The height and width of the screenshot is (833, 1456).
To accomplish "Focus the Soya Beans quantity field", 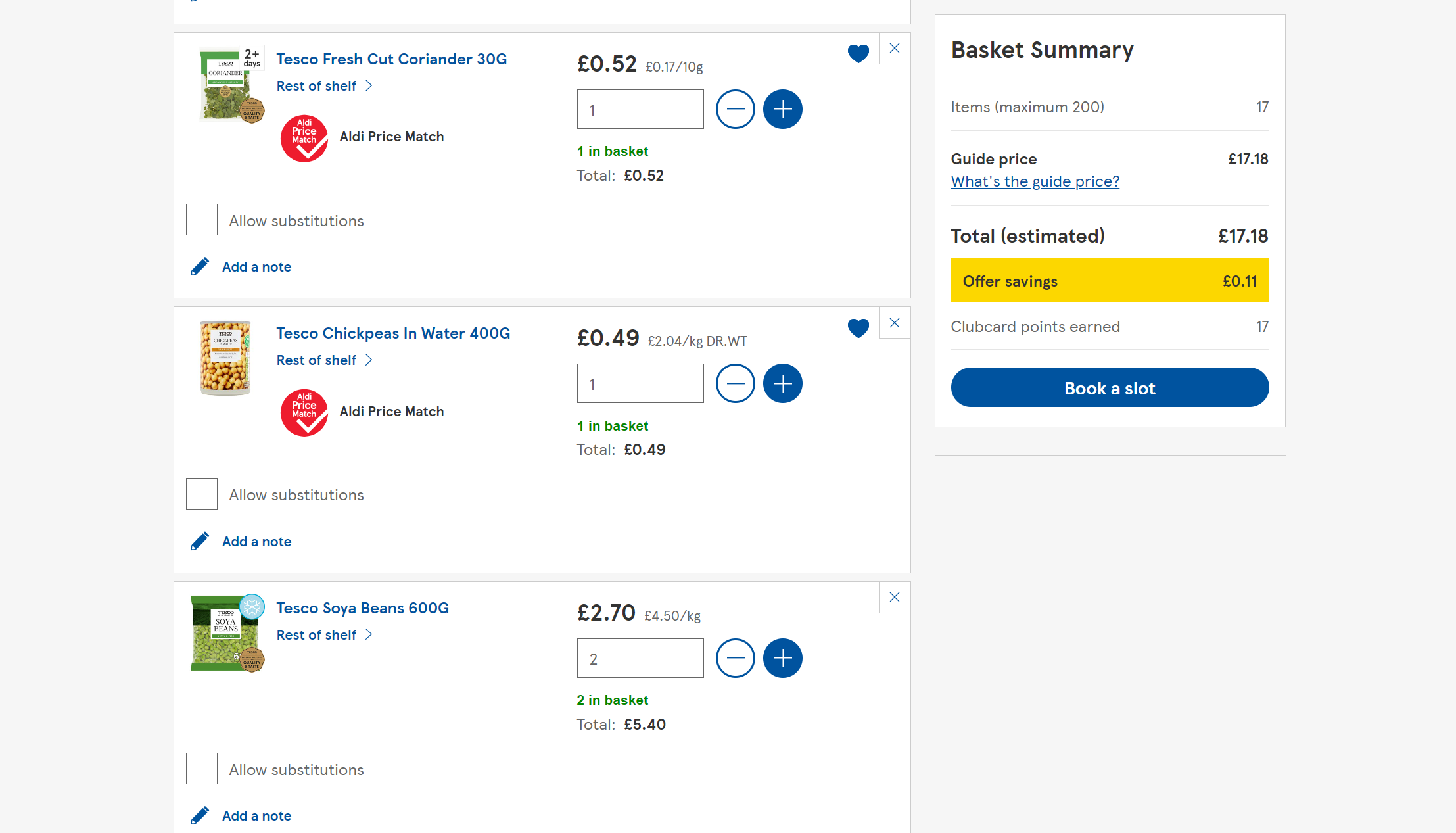I will 640,658.
